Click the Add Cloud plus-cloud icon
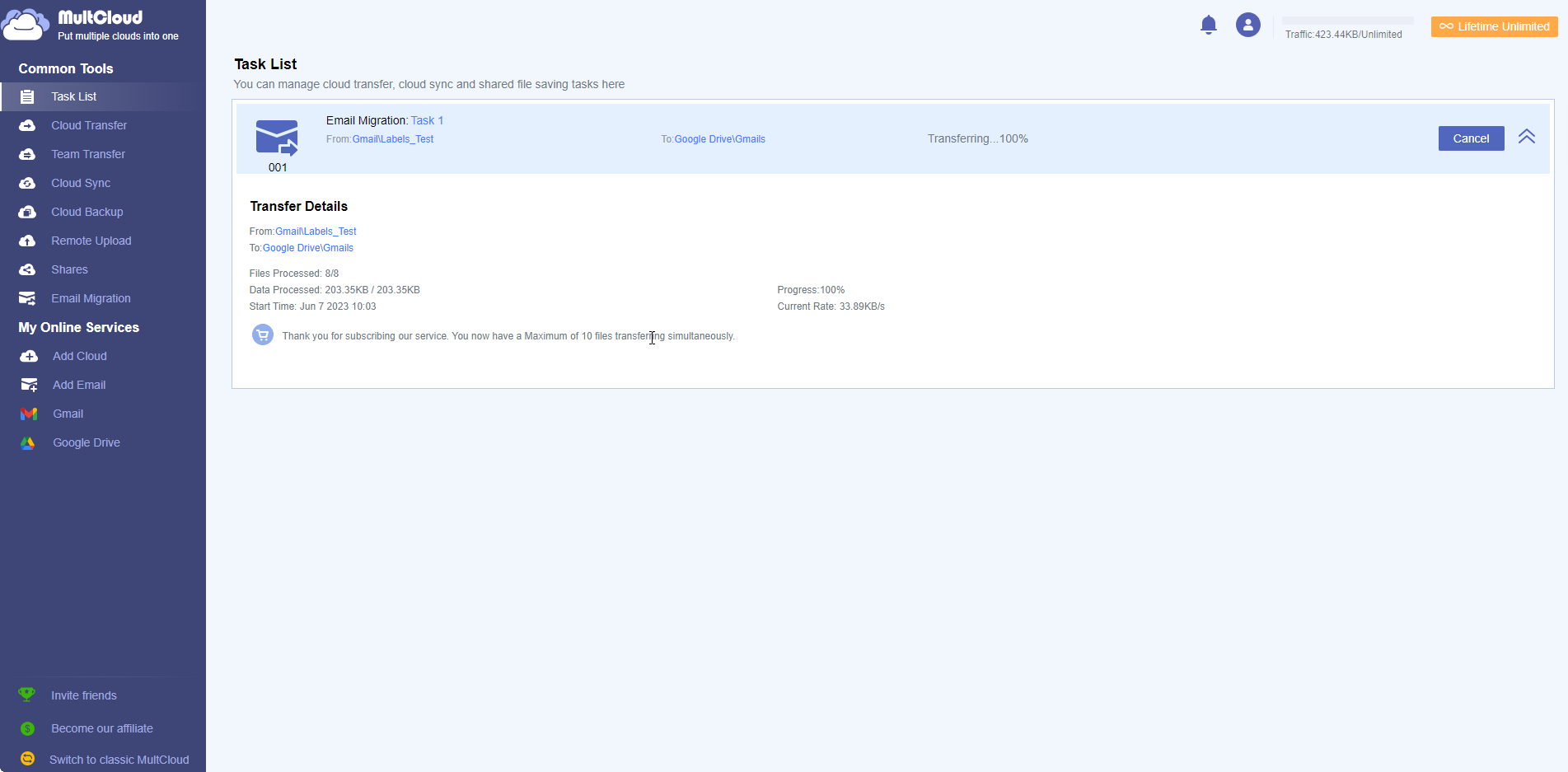This screenshot has width=1568, height=772. (29, 356)
